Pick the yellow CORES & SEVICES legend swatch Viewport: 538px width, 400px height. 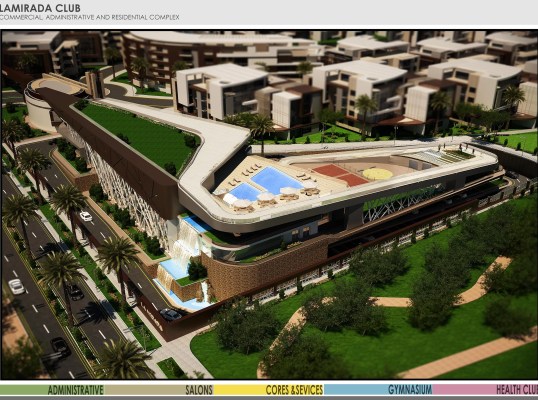(x=269, y=390)
